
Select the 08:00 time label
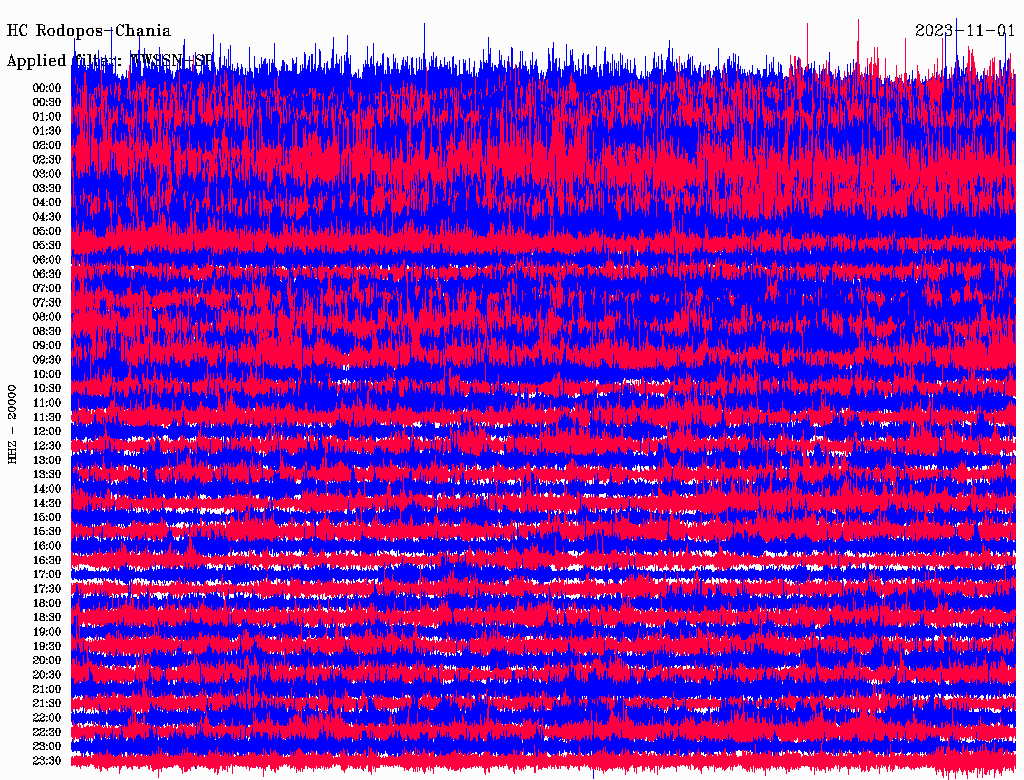46,317
